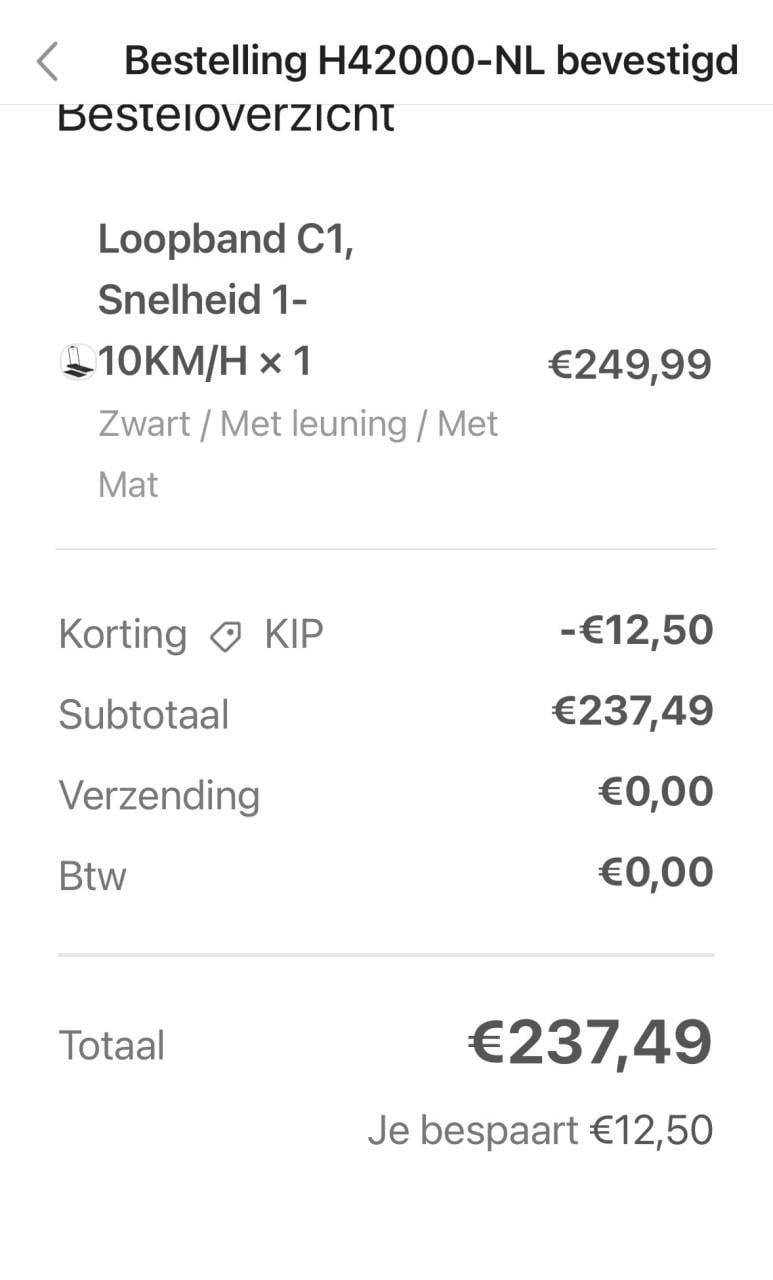Viewport: 773px width, 1280px height.
Task: Select the Subtotaal row
Action: pos(143,713)
